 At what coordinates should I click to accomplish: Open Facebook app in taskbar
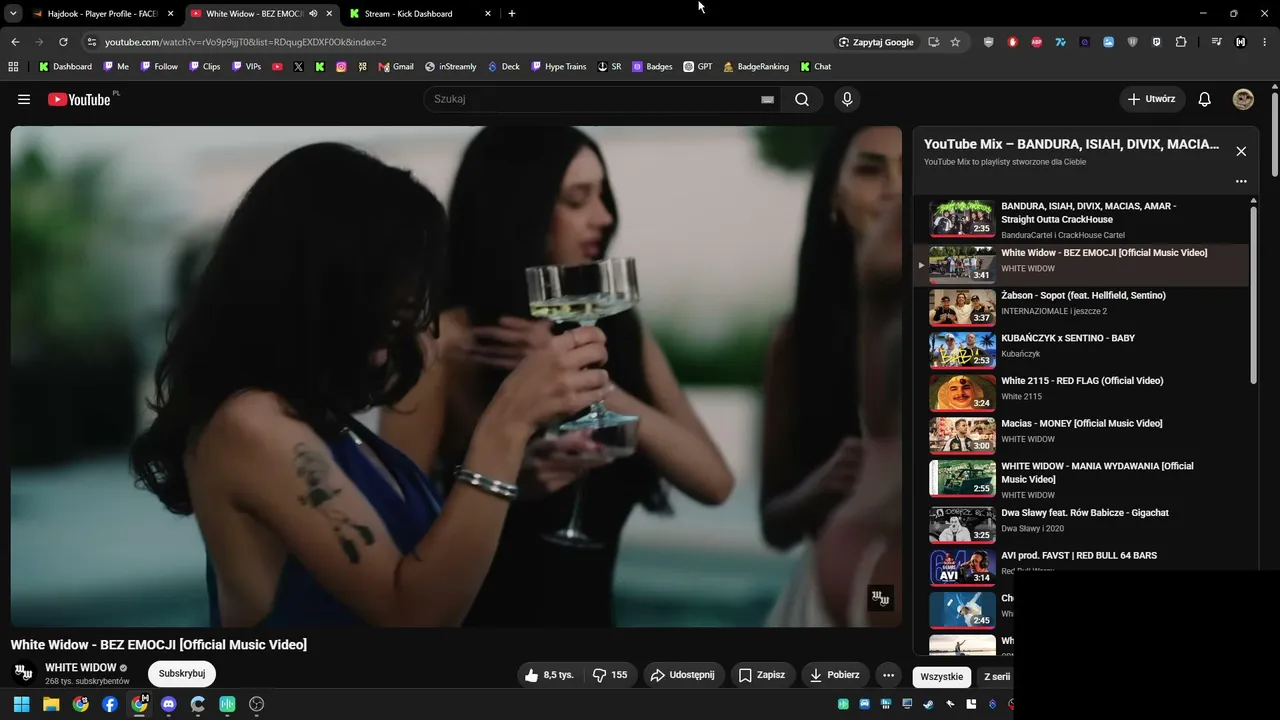pos(110,704)
